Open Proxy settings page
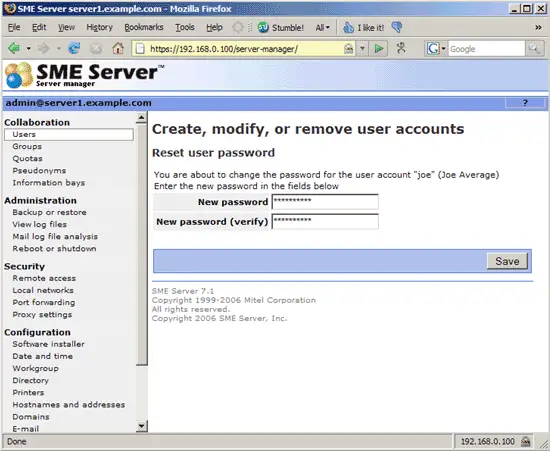Viewport: 550px width, 451px height. [x=42, y=315]
